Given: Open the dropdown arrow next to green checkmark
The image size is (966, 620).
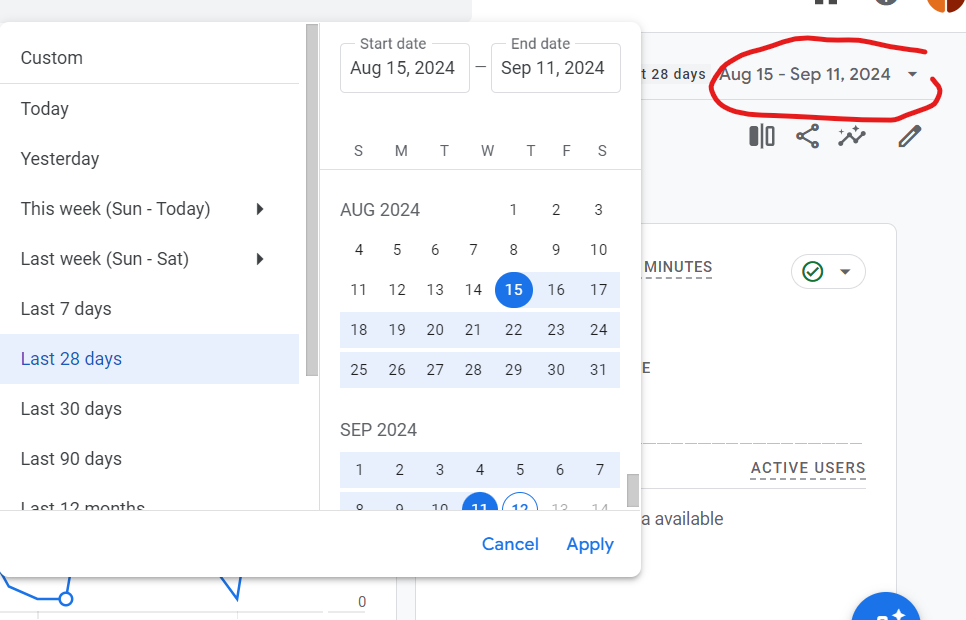Looking at the screenshot, I should 845,272.
